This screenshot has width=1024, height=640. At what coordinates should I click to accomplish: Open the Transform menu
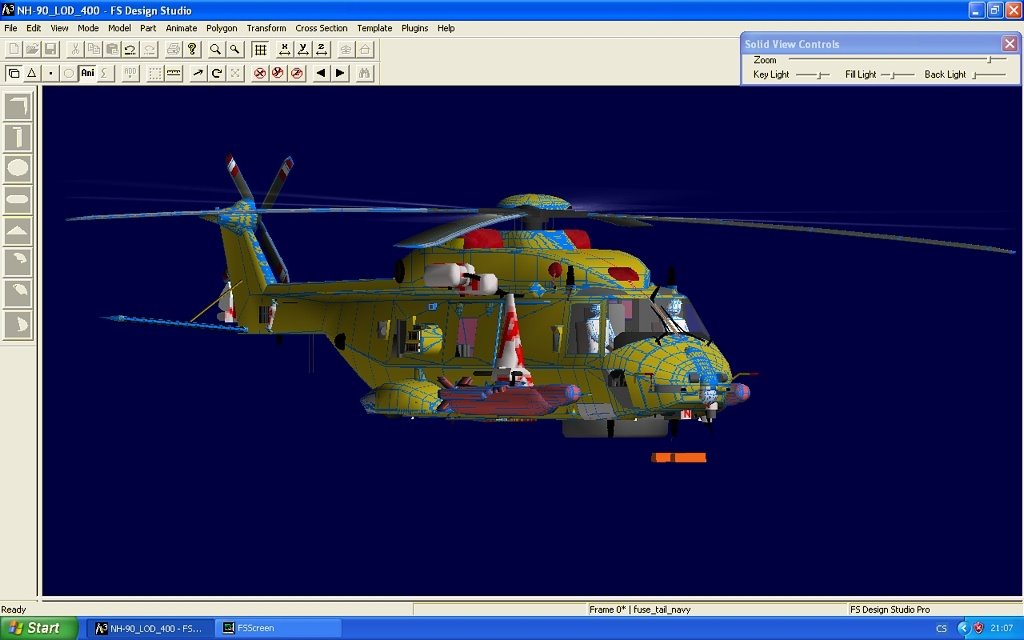(x=266, y=28)
